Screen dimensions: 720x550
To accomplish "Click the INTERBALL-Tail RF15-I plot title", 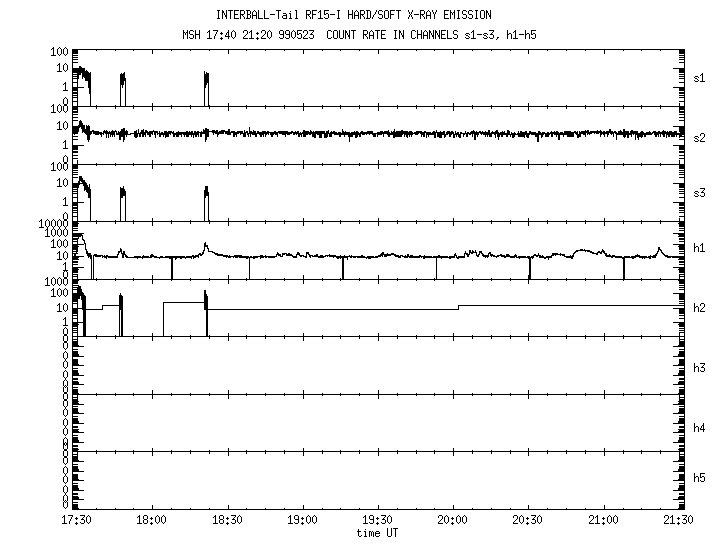I will pos(354,15).
